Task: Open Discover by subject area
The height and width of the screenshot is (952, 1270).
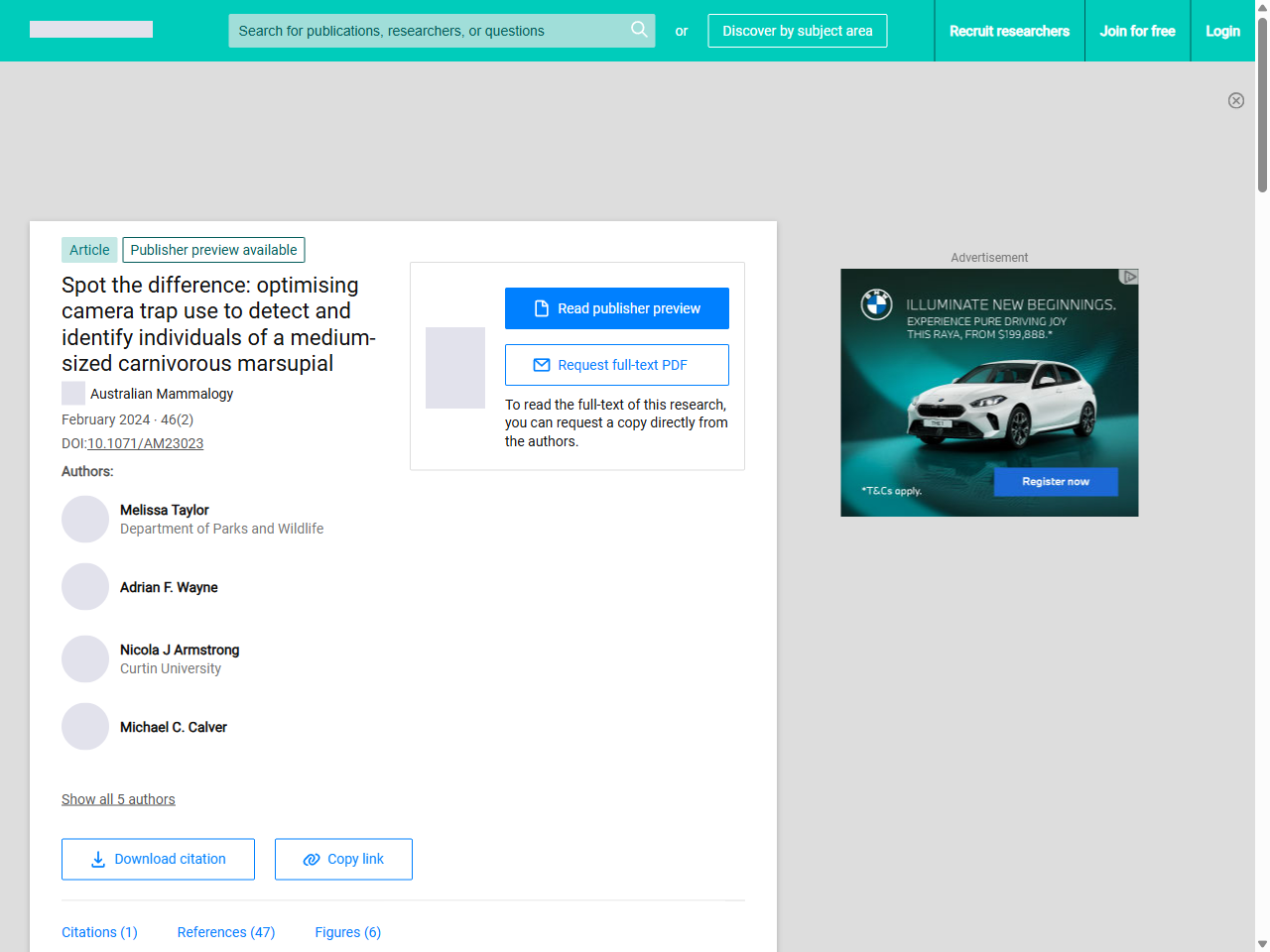Action: (797, 31)
